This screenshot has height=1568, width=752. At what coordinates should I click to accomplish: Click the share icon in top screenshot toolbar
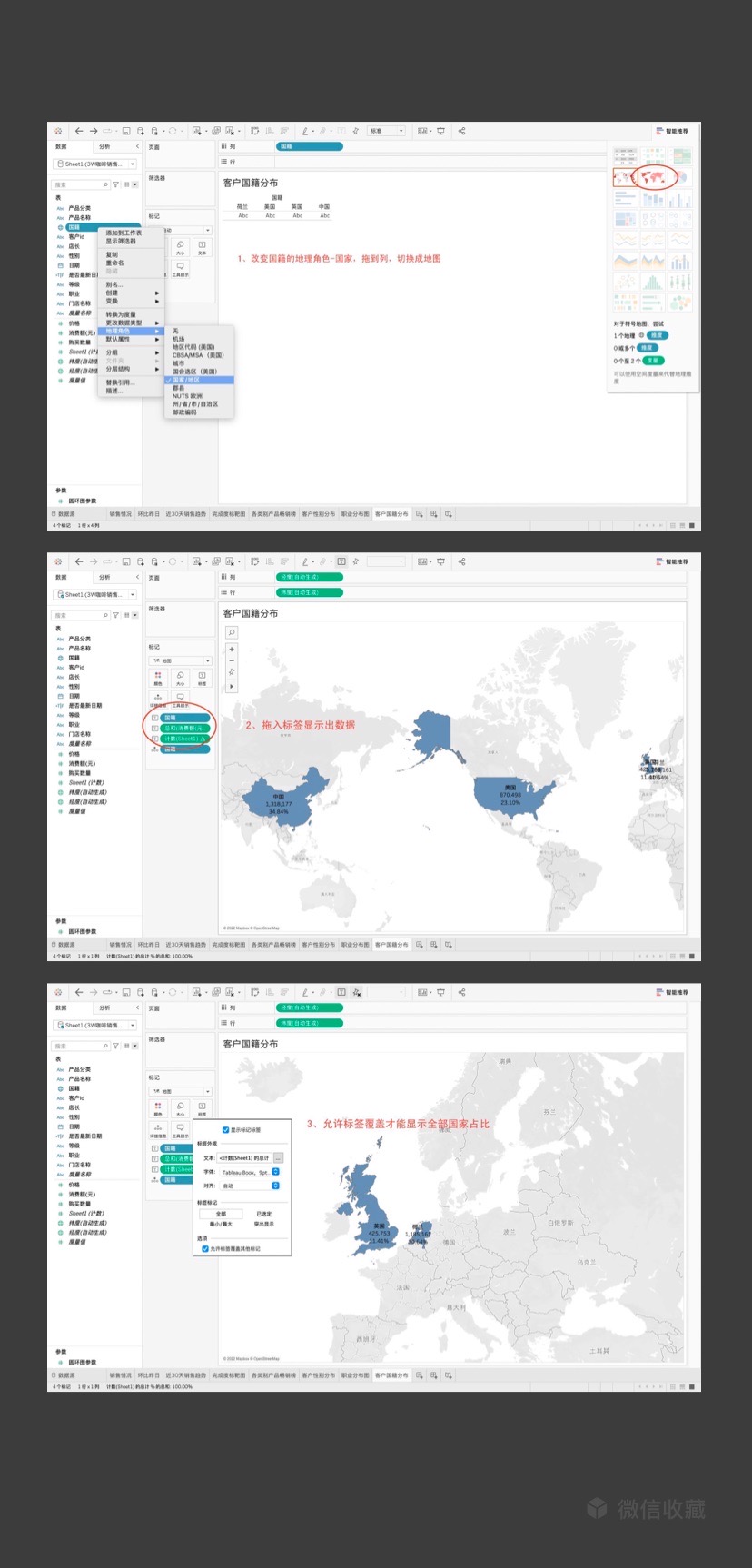[461, 131]
